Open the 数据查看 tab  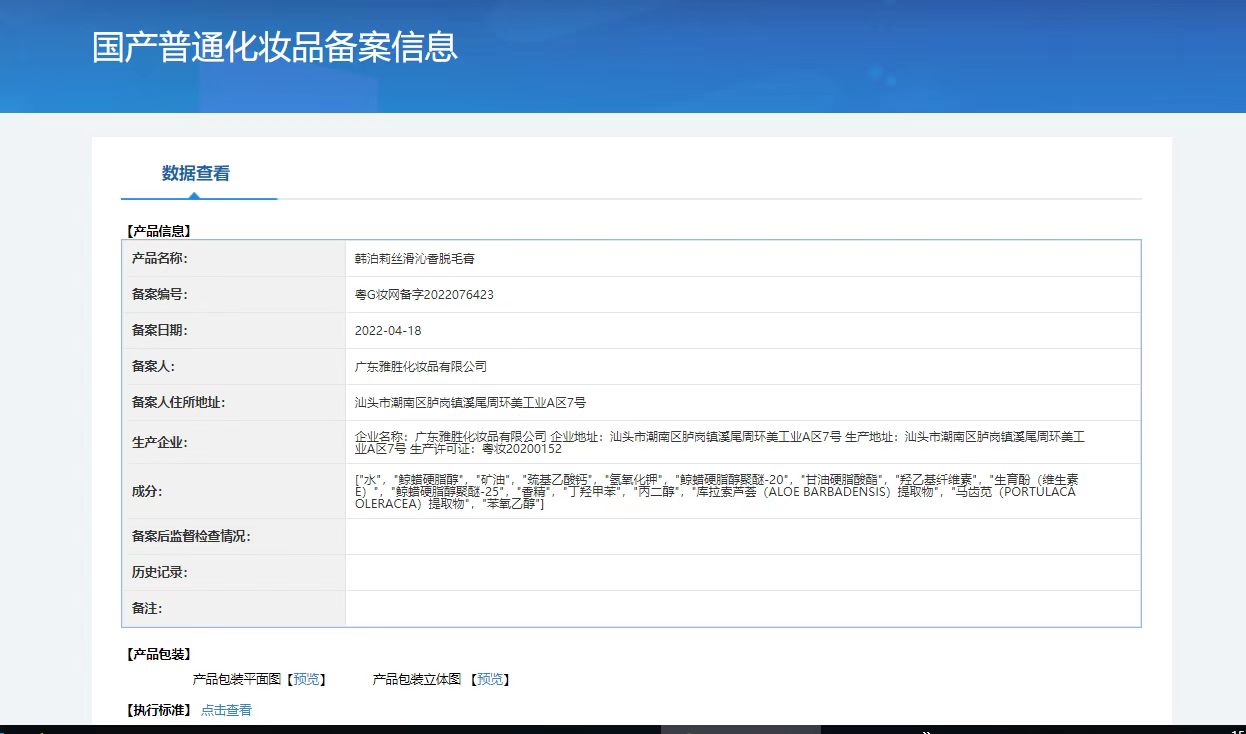click(x=196, y=173)
